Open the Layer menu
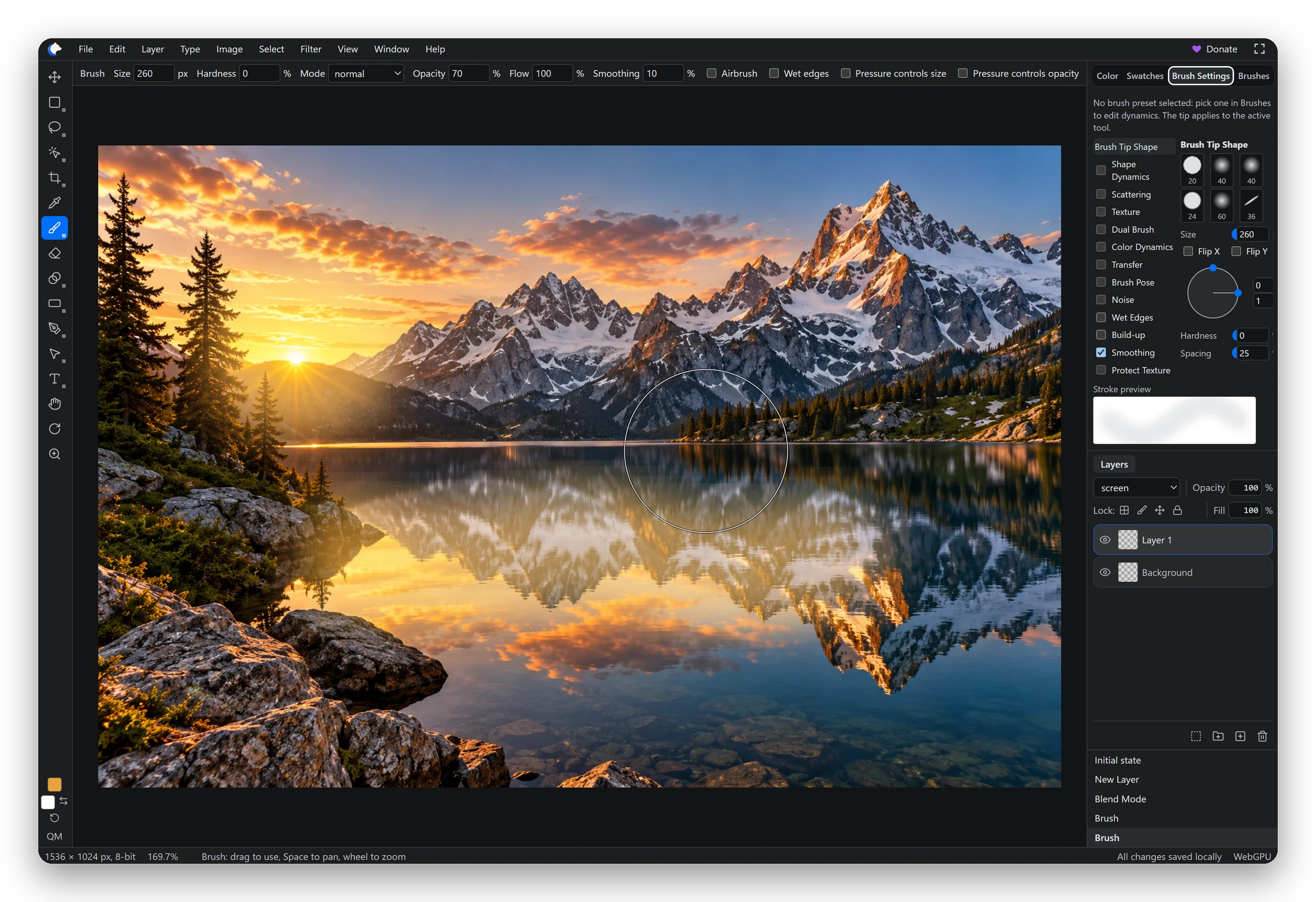This screenshot has height=902, width=1316. click(x=152, y=49)
